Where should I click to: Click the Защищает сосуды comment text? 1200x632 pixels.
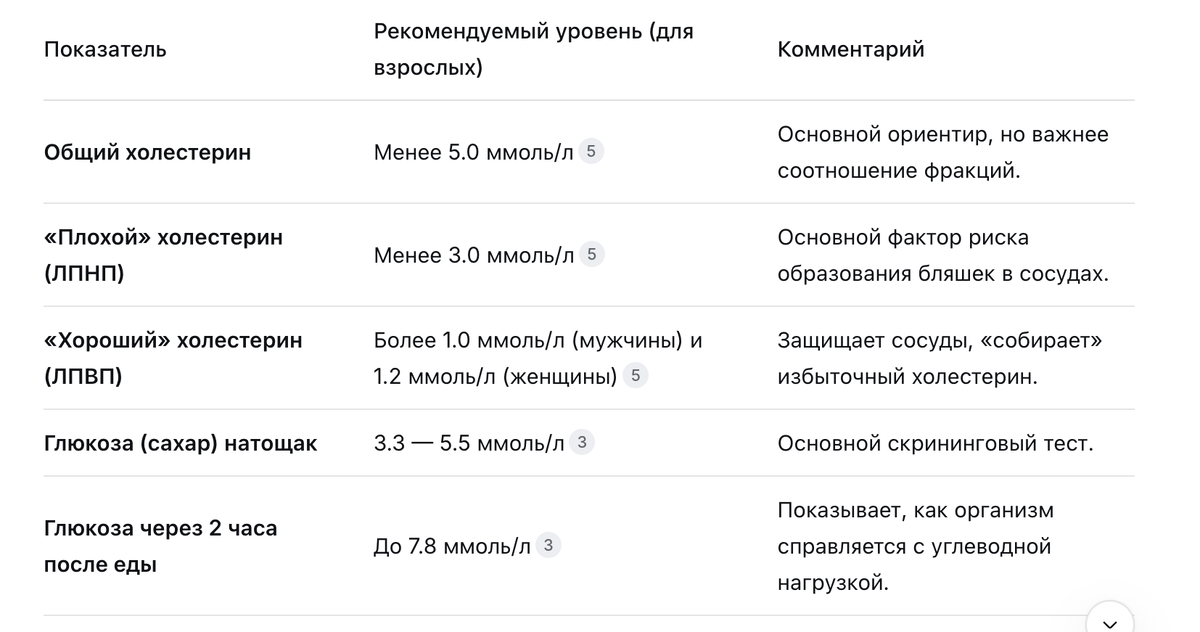click(x=940, y=358)
